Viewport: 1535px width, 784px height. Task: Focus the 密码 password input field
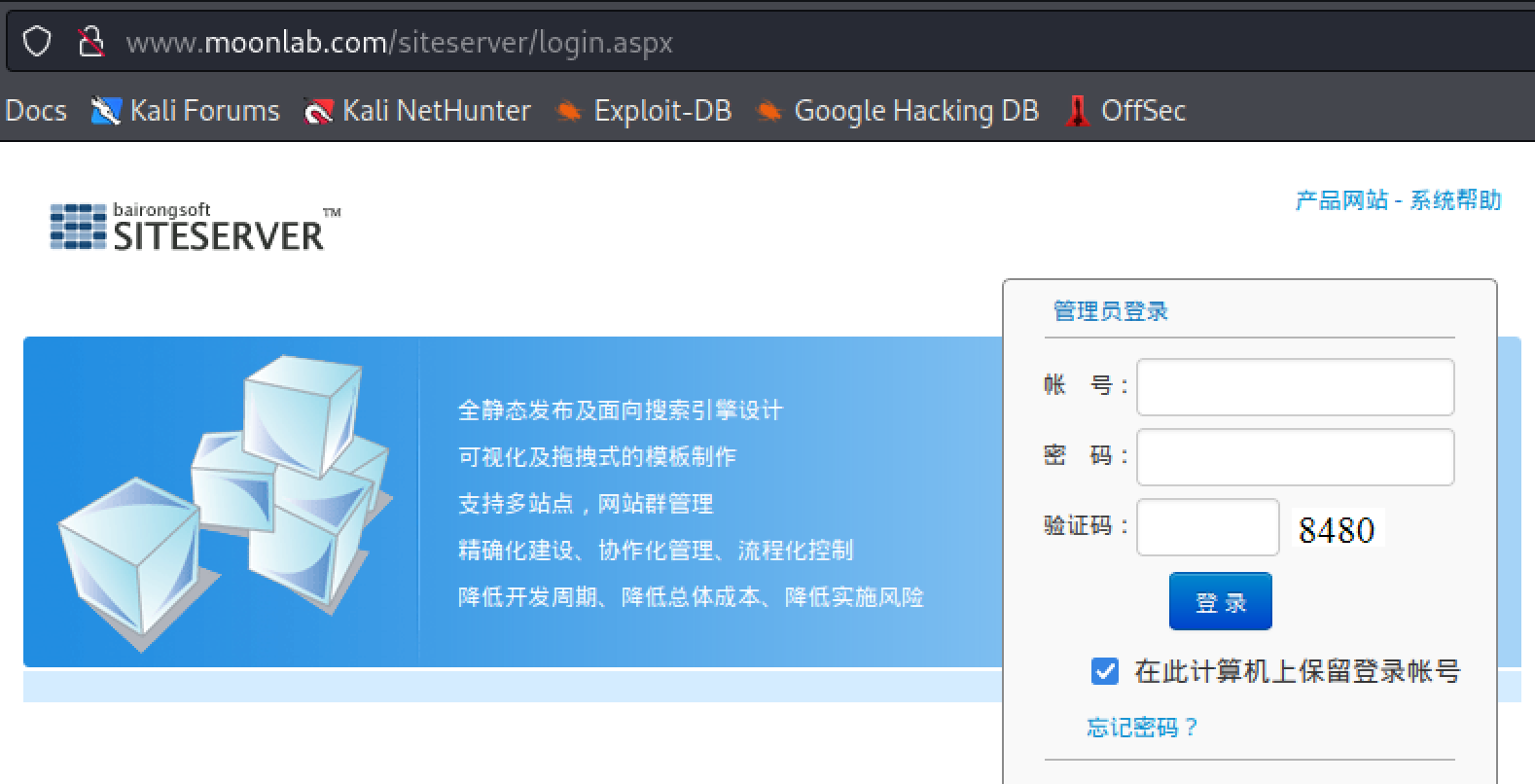pyautogui.click(x=1296, y=457)
